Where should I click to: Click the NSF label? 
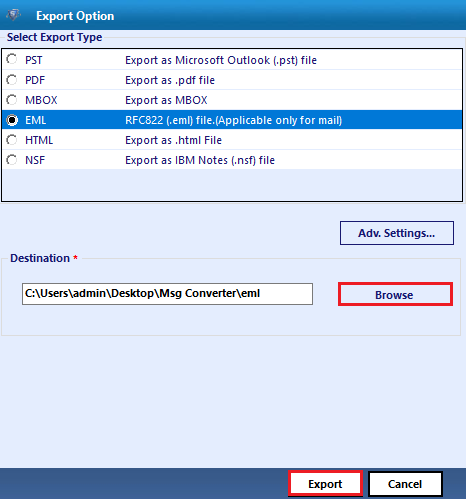[35, 160]
